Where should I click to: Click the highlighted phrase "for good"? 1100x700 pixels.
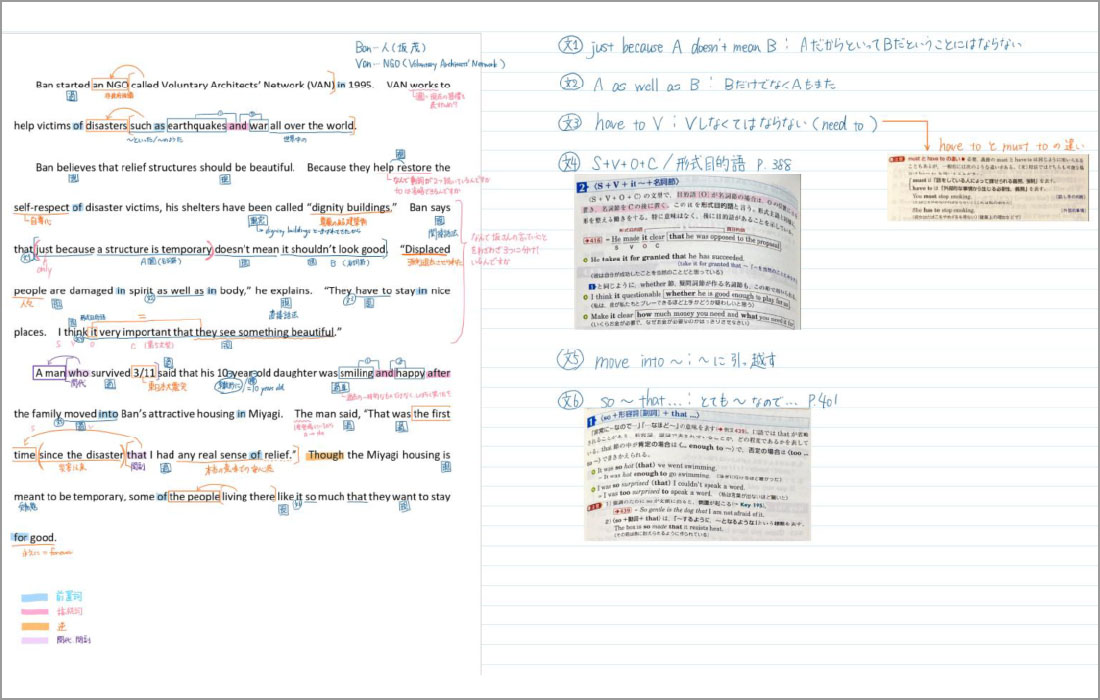pyautogui.click(x=34, y=538)
